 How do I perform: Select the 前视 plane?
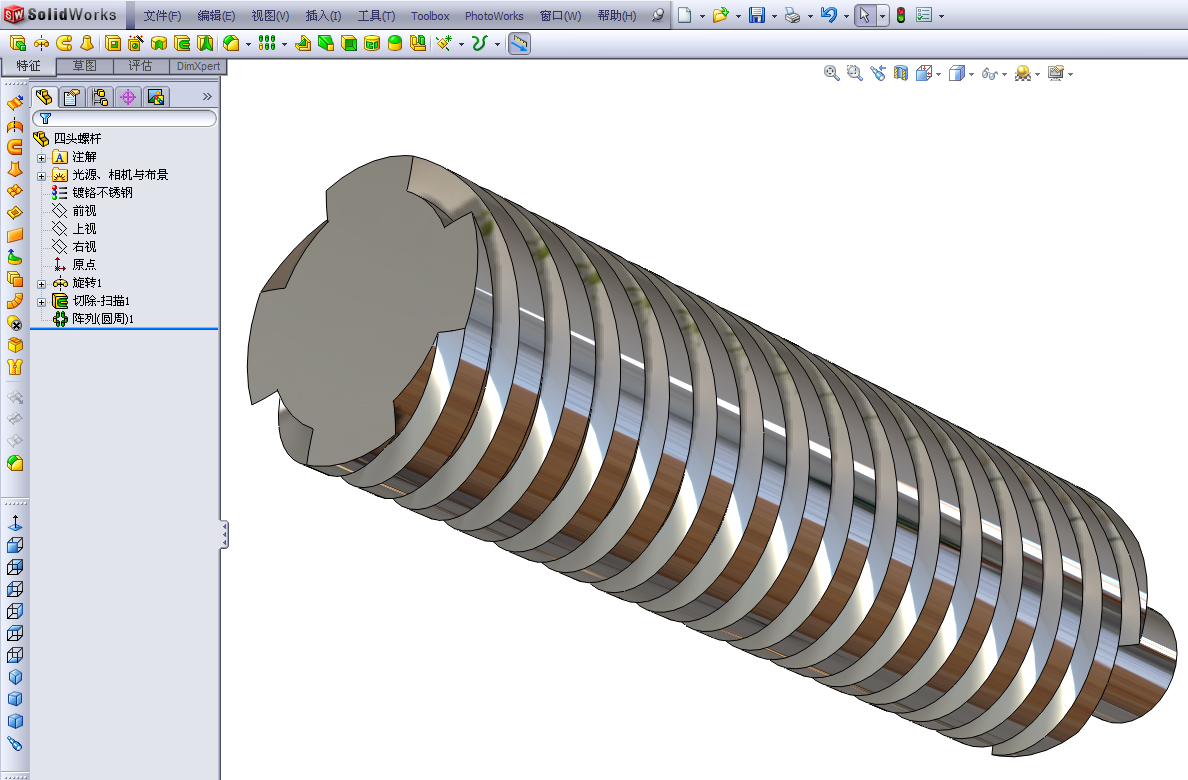pos(84,211)
